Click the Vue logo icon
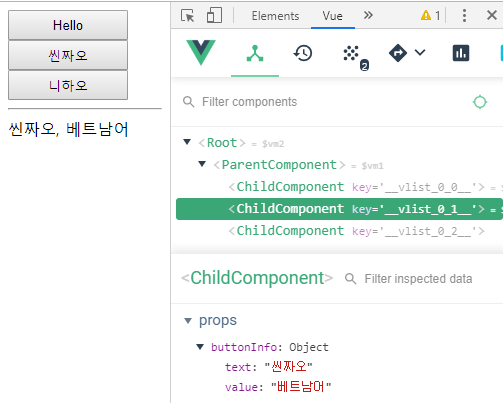The width and height of the screenshot is (503, 403). (x=201, y=52)
